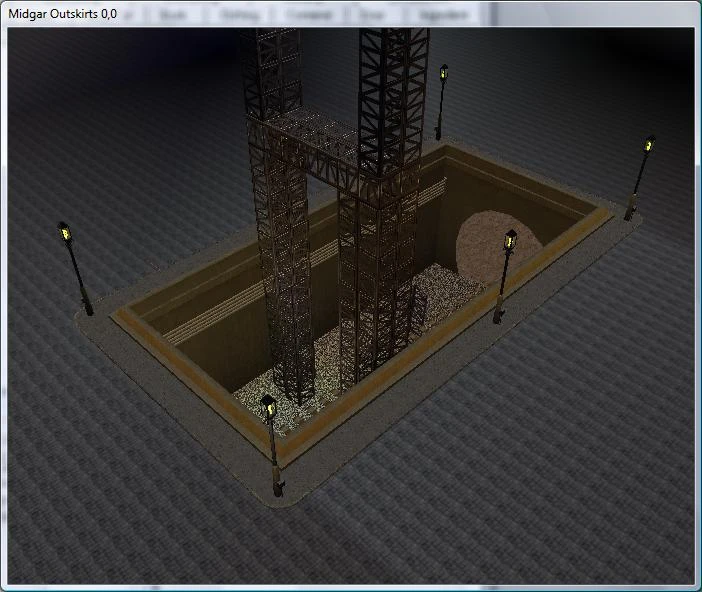Select the street lamp behind the lattice tower
Screen dimensions: 702x592
[441, 102]
